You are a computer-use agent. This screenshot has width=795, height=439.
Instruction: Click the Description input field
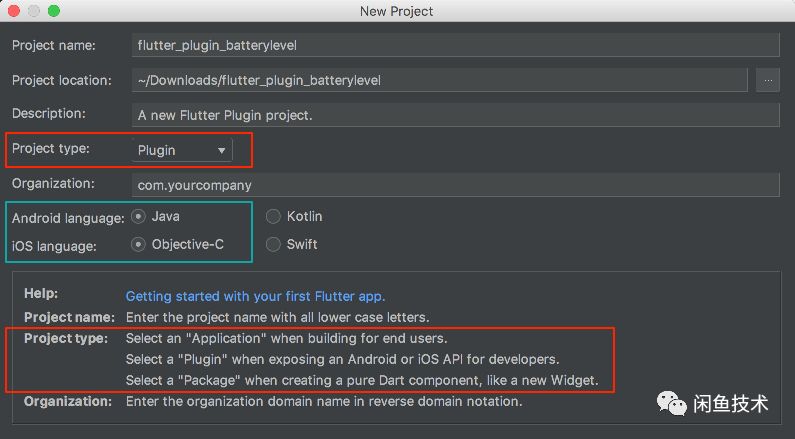pyautogui.click(x=455, y=115)
